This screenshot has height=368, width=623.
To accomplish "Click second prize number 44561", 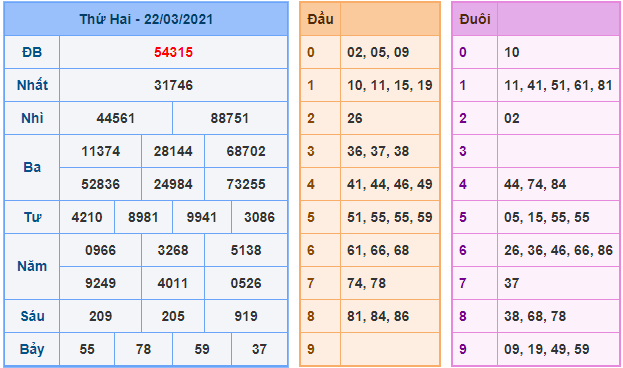I will tap(116, 118).
